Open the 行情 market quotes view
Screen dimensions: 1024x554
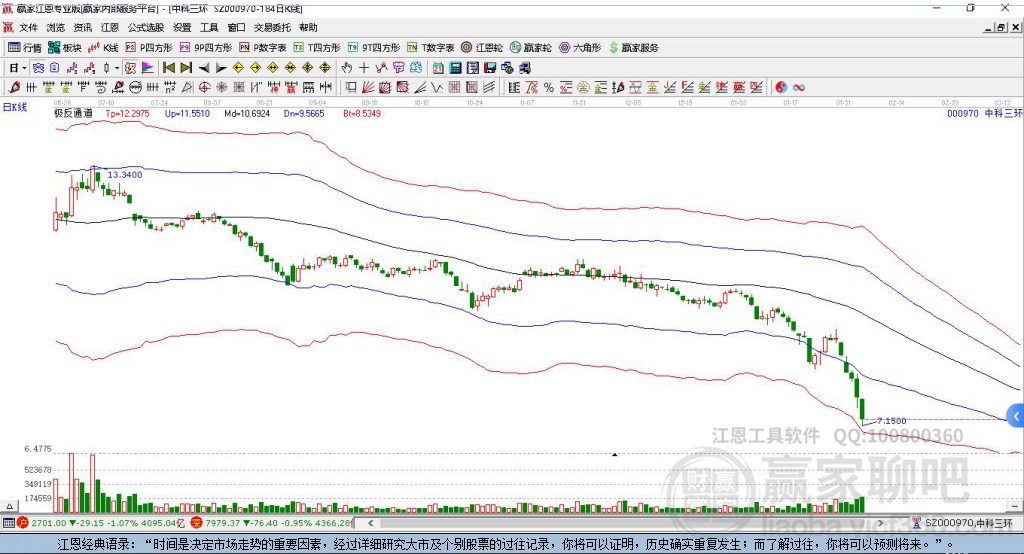click(x=26, y=47)
